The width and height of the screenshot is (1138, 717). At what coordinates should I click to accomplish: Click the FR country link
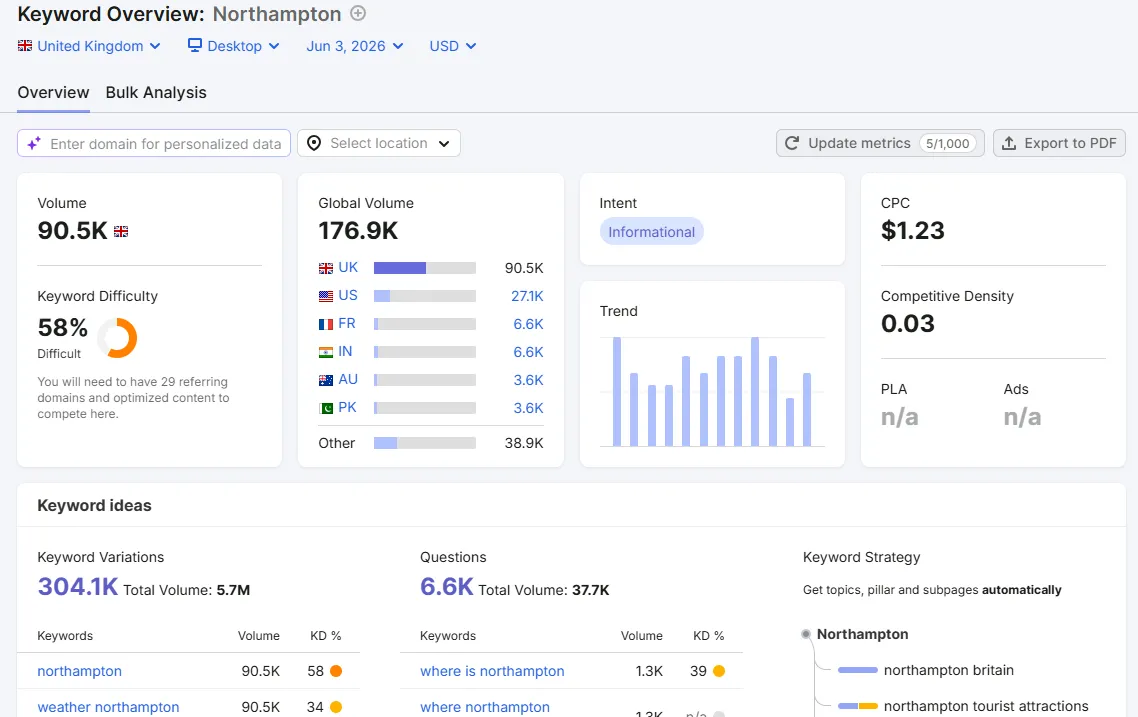pos(347,324)
